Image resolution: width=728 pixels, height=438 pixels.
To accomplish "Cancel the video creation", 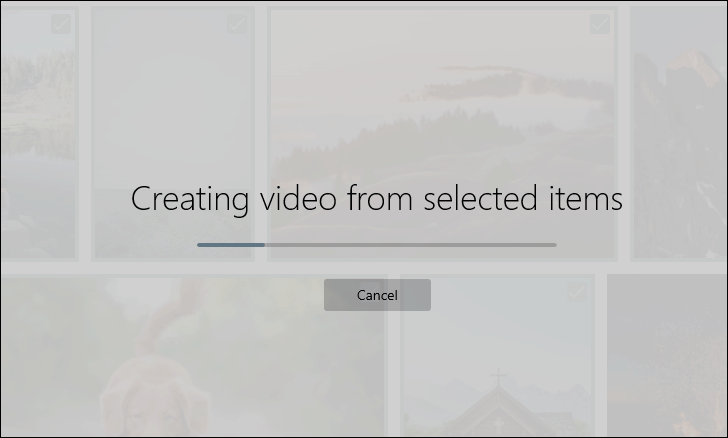I will pyautogui.click(x=377, y=295).
